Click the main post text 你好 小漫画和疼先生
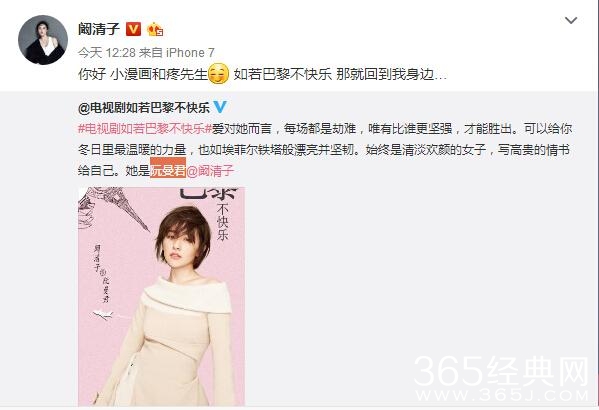This screenshot has height=410, width=599. tap(142, 74)
